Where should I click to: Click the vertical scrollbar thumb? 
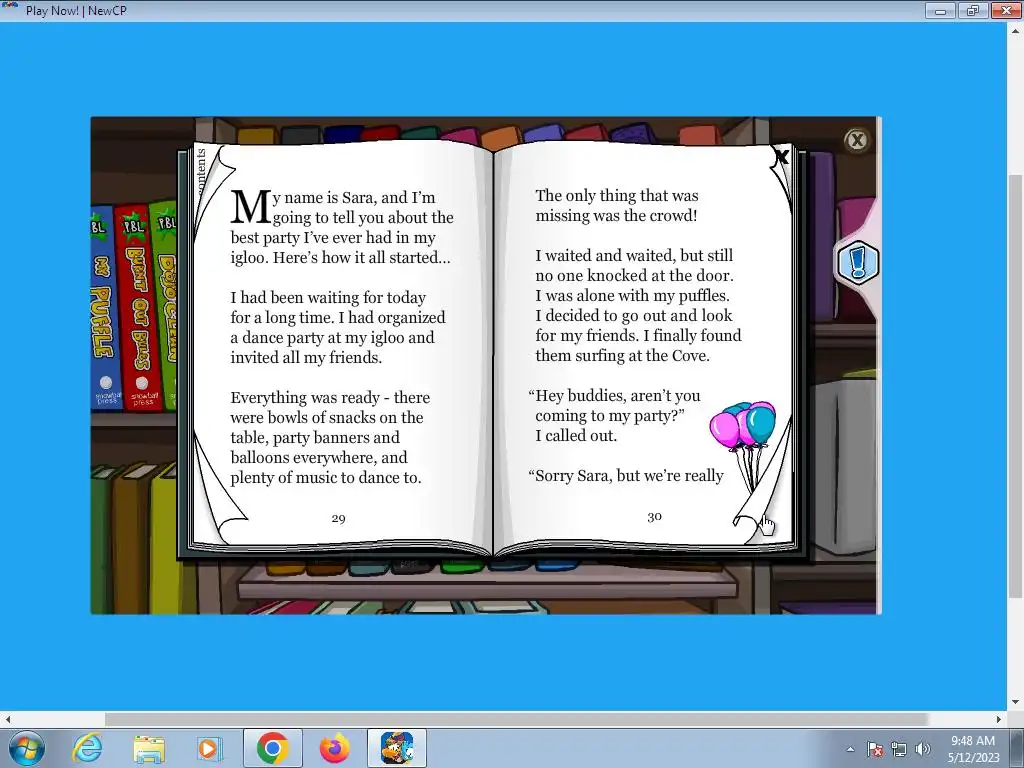1016,385
